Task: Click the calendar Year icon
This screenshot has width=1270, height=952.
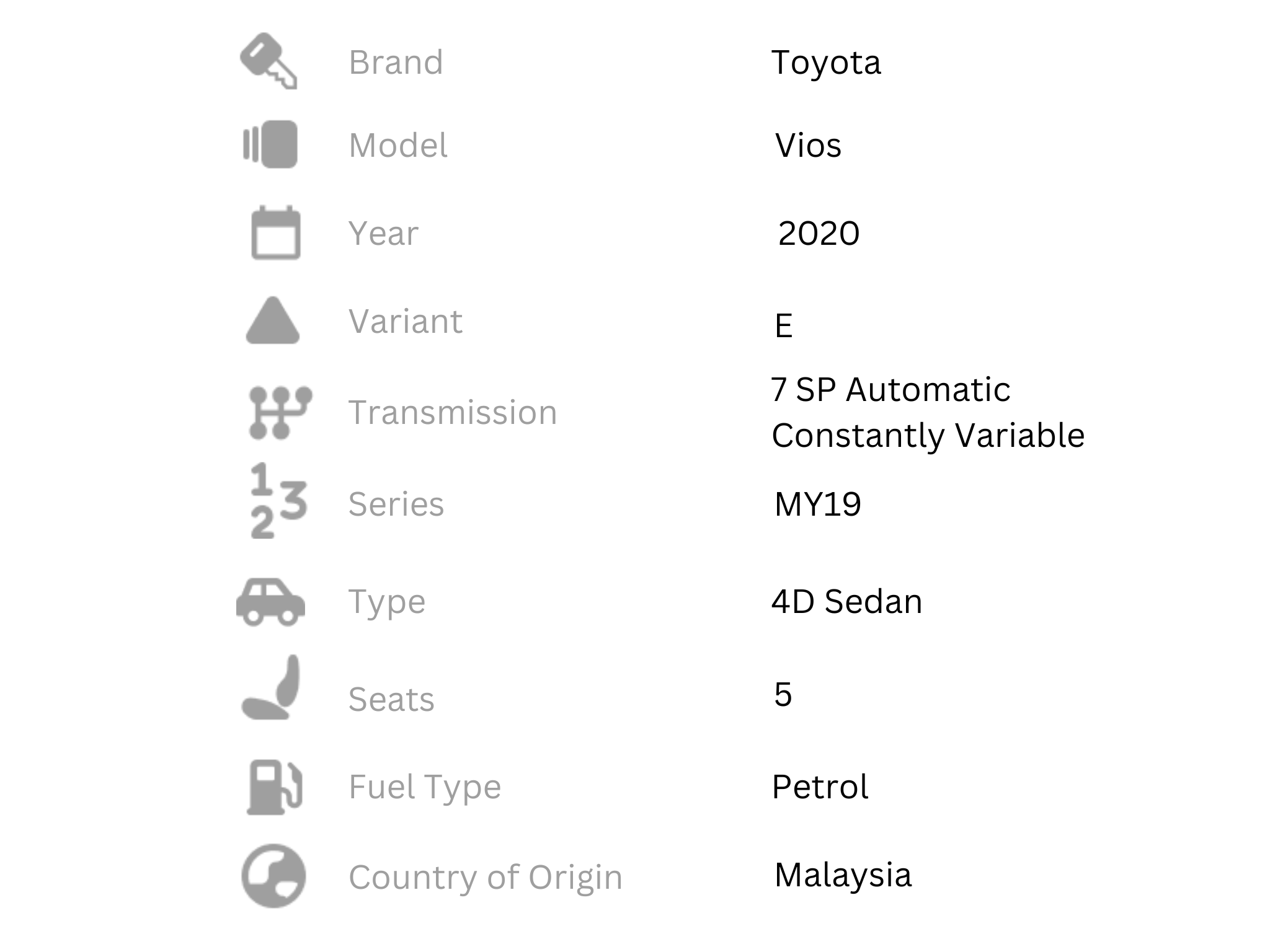Action: [x=275, y=232]
